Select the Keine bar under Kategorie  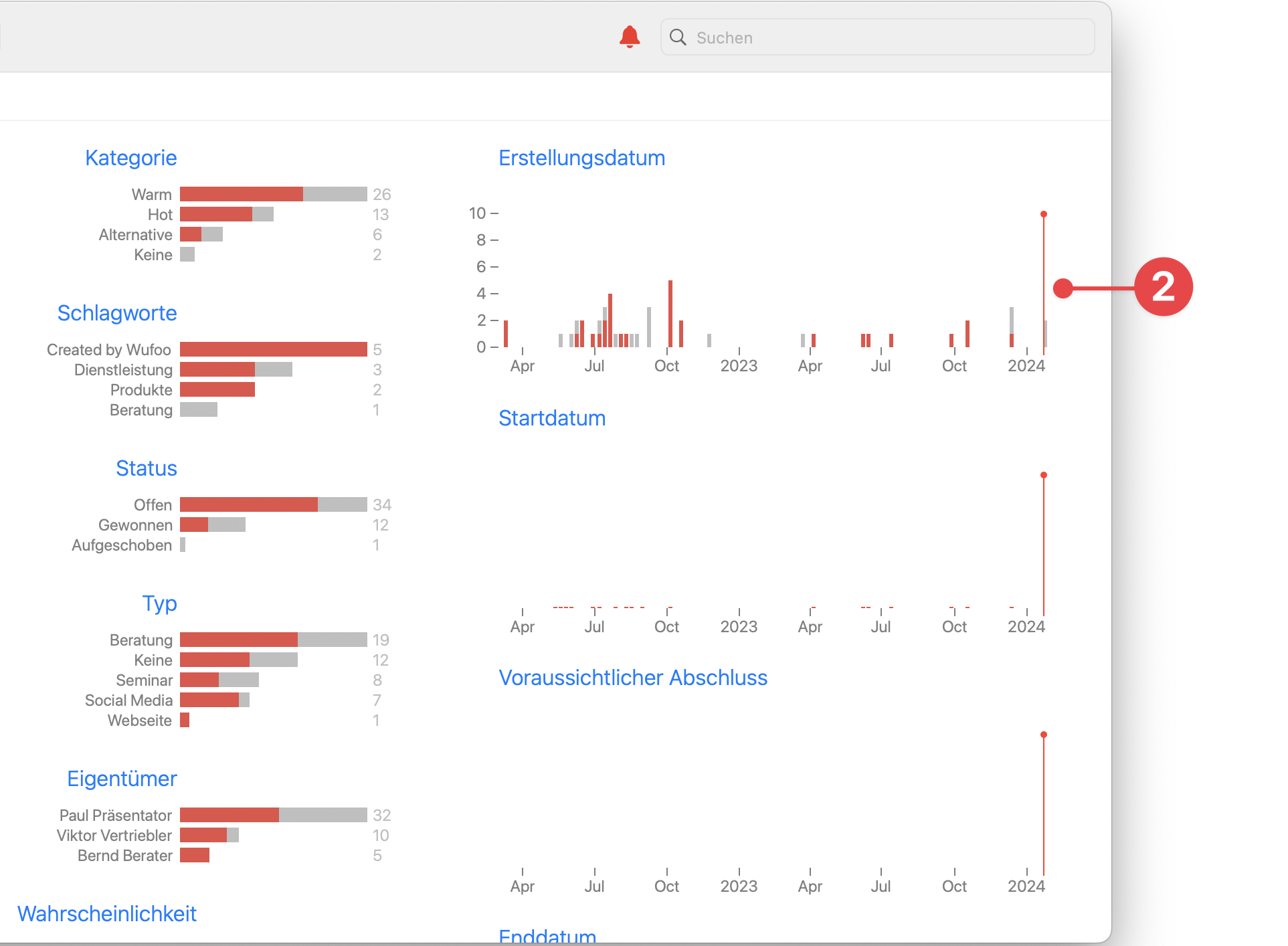pos(187,254)
